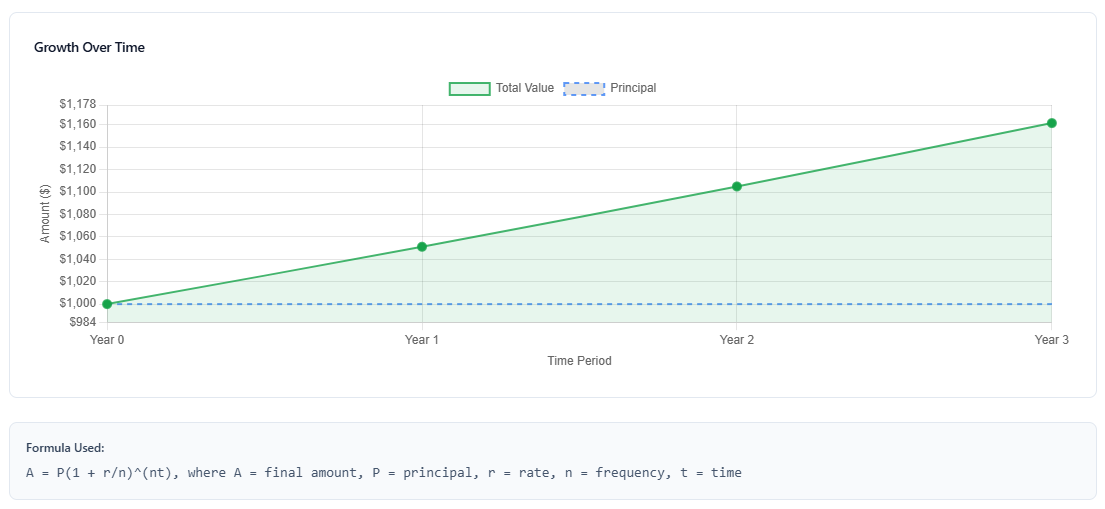The image size is (1105, 509).
Task: Toggle the Principal legend item
Action: 610,89
